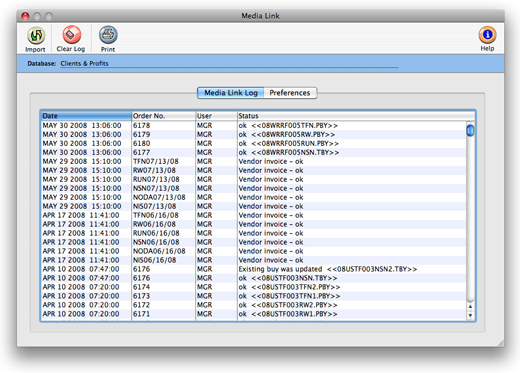Screen dimensions: 520x373
Task: Select order RW06/16/08 row
Action: 253,225
